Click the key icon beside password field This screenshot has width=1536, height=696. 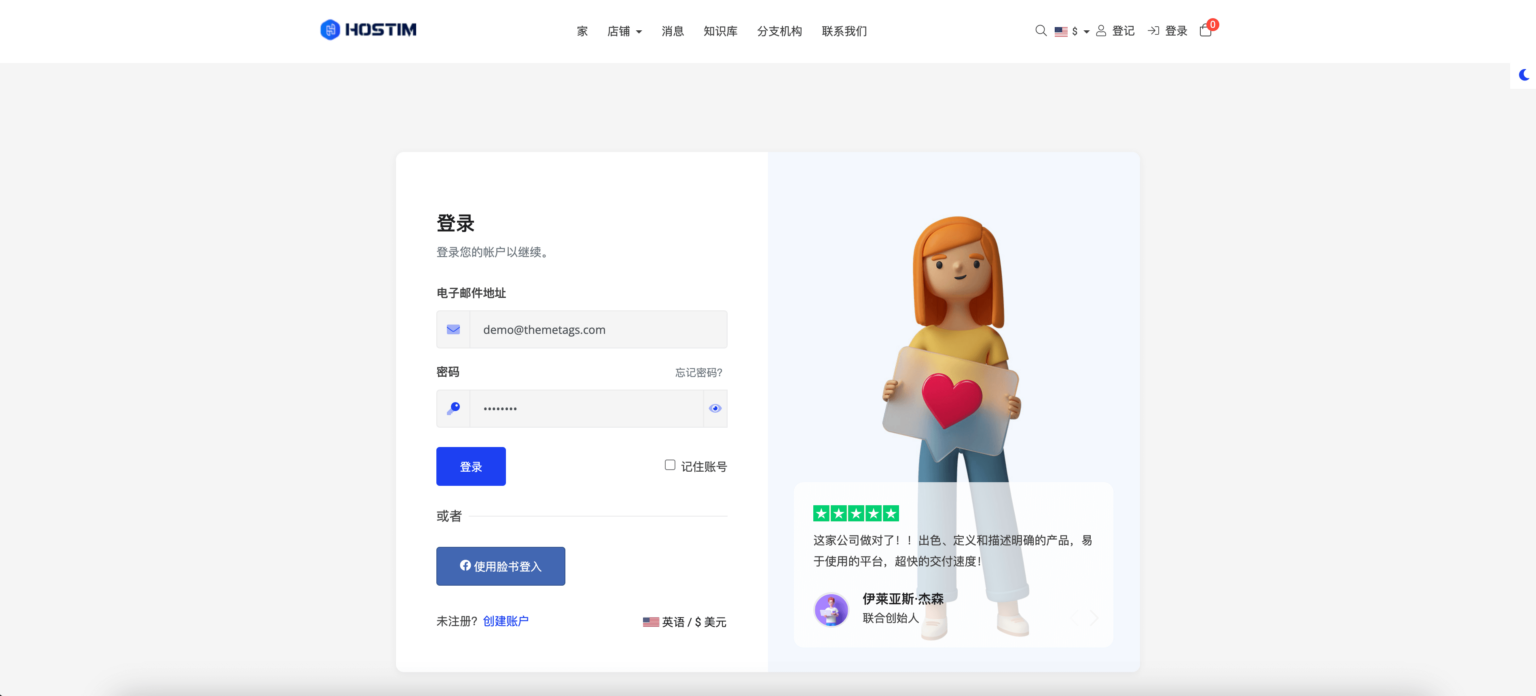click(x=453, y=408)
